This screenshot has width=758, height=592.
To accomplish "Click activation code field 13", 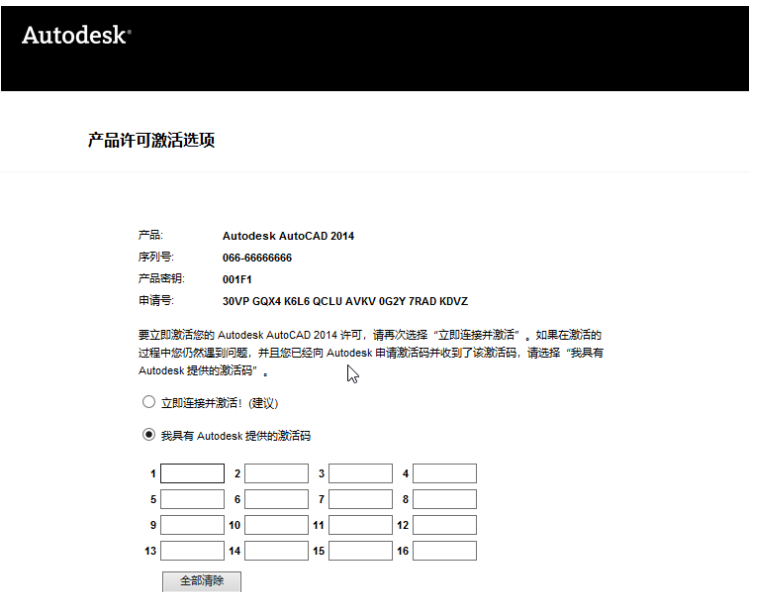I will (192, 551).
